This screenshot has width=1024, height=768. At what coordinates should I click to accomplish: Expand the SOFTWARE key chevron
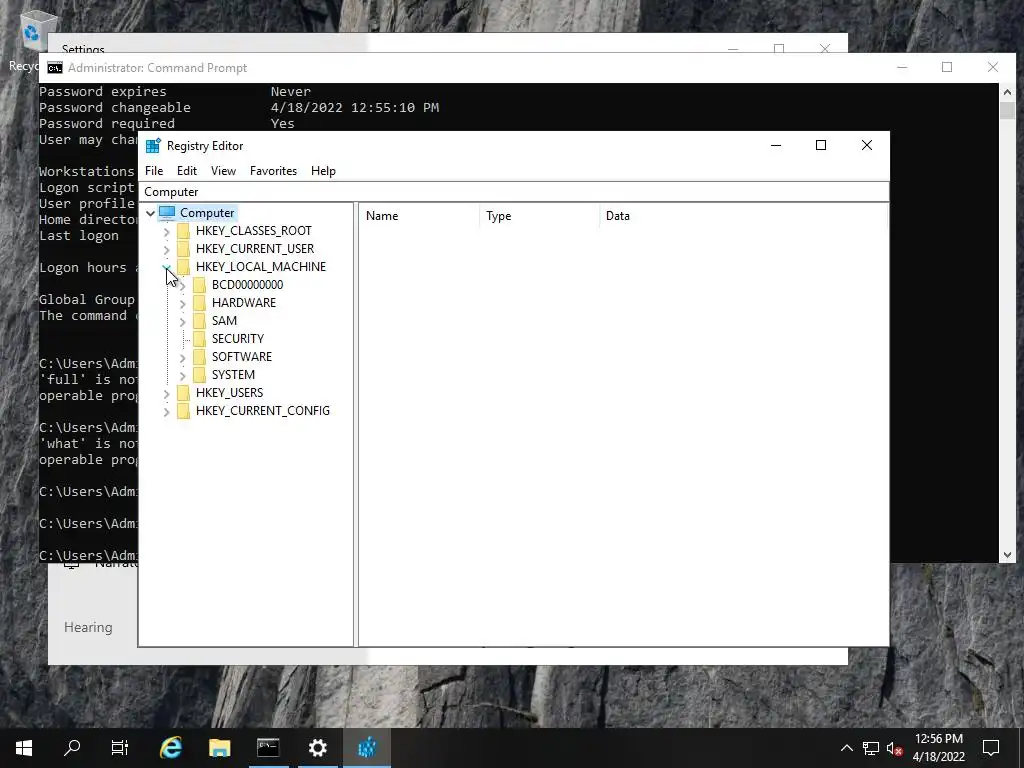click(183, 357)
